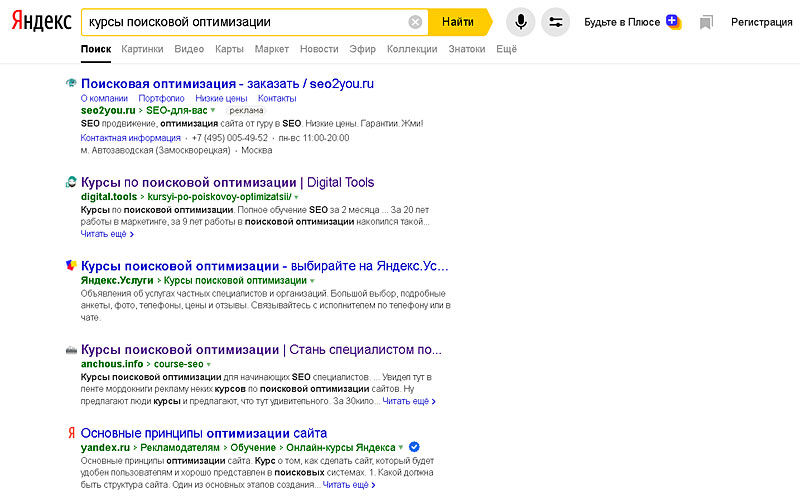Open Контактная информация link
This screenshot has width=800, height=500.
(131, 138)
